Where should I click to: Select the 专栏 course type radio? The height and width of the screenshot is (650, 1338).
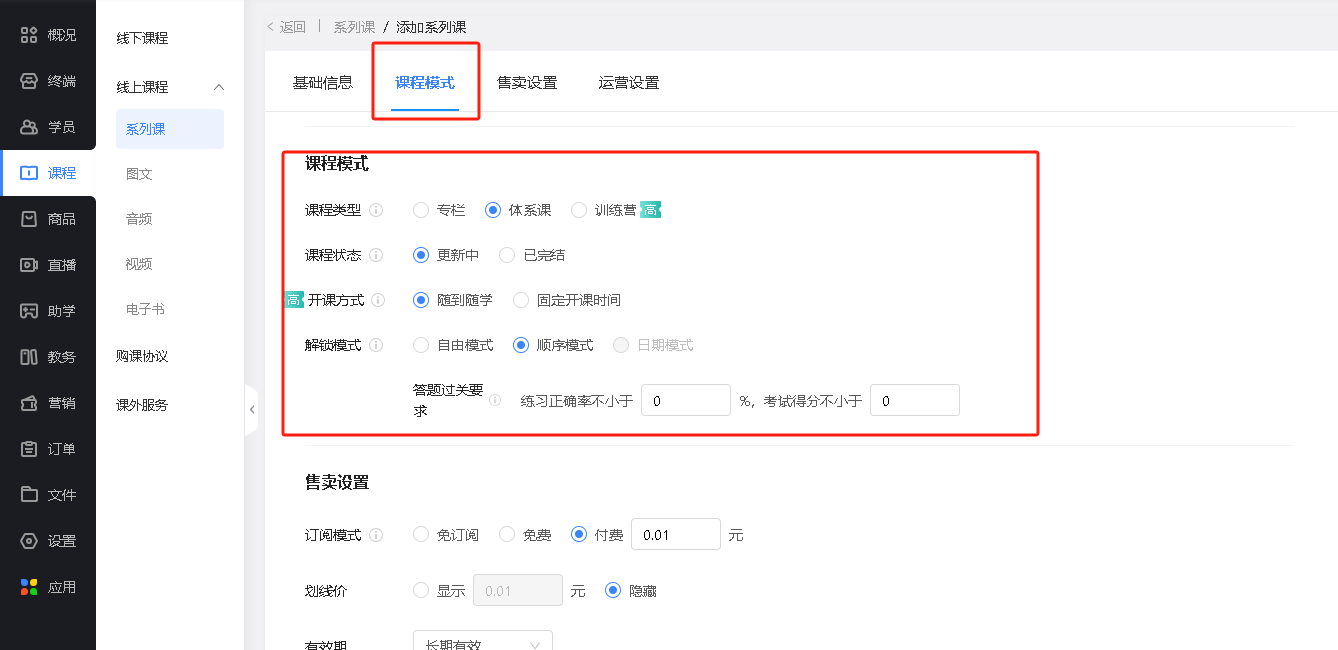coord(421,210)
